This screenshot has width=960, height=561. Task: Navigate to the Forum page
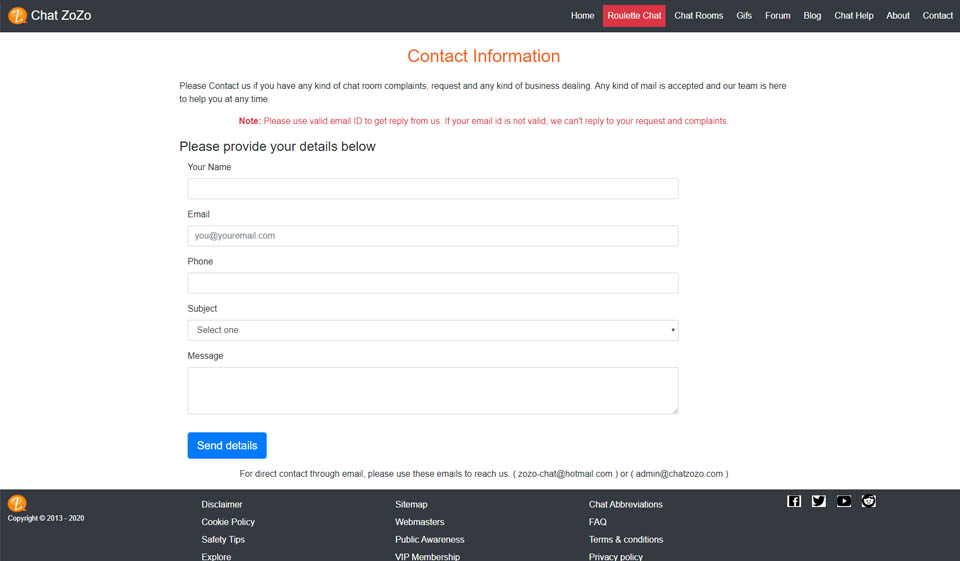coord(778,16)
